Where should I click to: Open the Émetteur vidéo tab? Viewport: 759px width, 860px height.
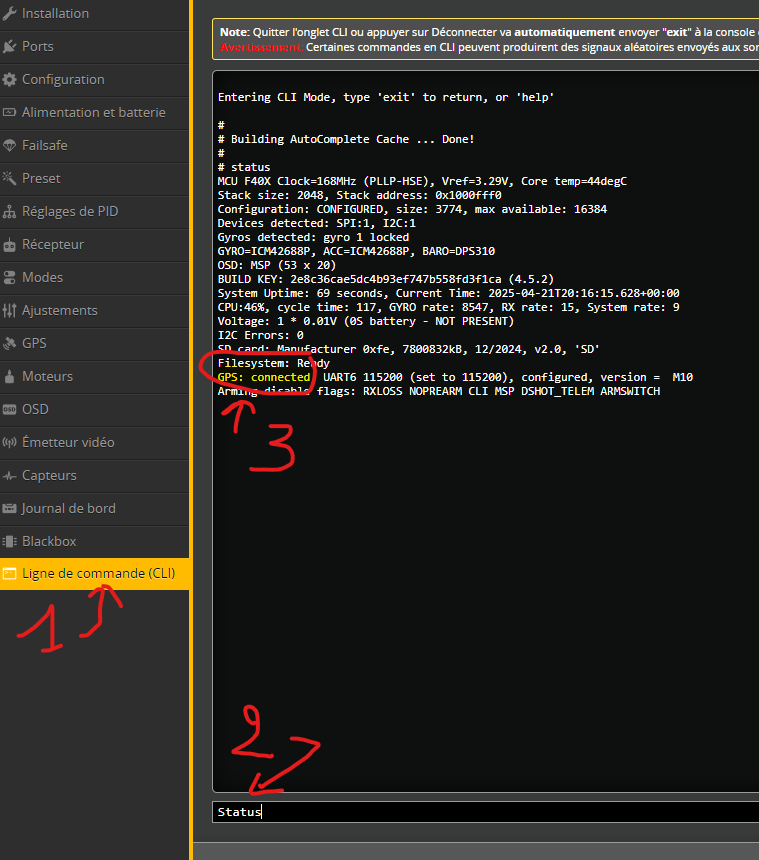[68, 442]
